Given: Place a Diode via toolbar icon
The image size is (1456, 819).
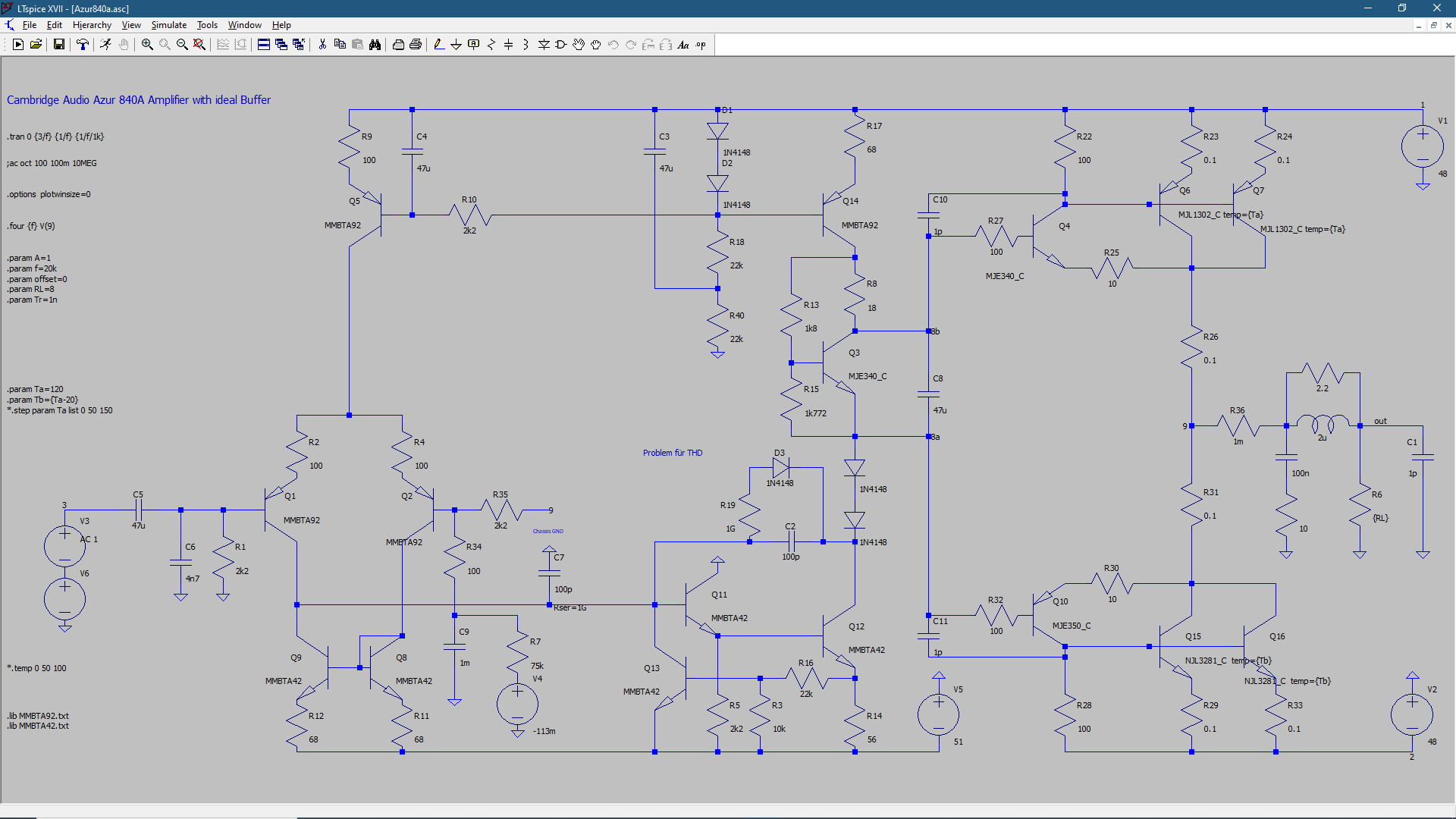Looking at the screenshot, I should (x=544, y=45).
